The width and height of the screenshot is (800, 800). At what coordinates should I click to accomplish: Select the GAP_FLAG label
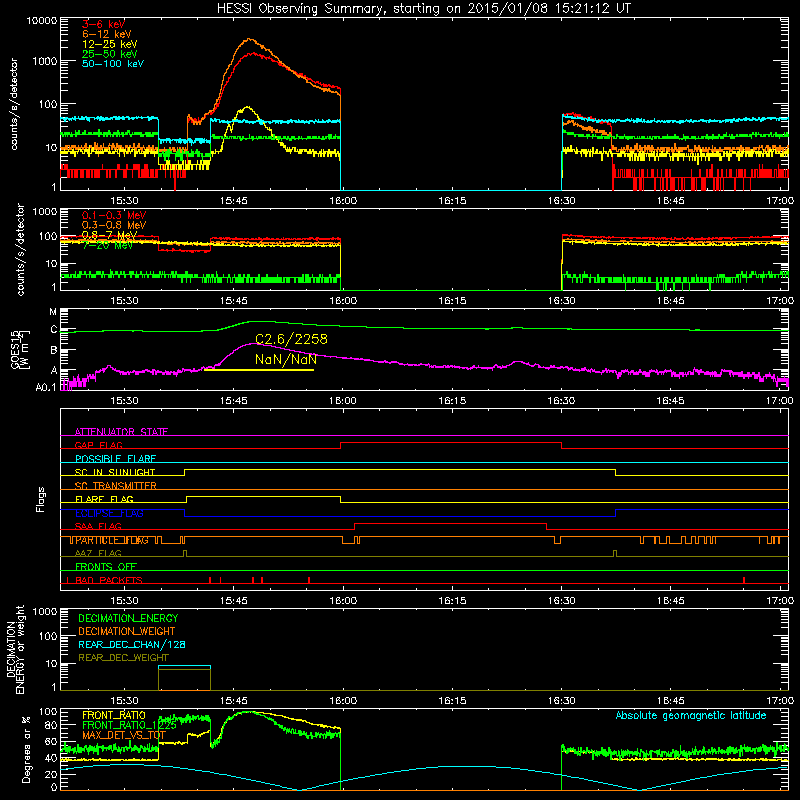[x=98, y=445]
